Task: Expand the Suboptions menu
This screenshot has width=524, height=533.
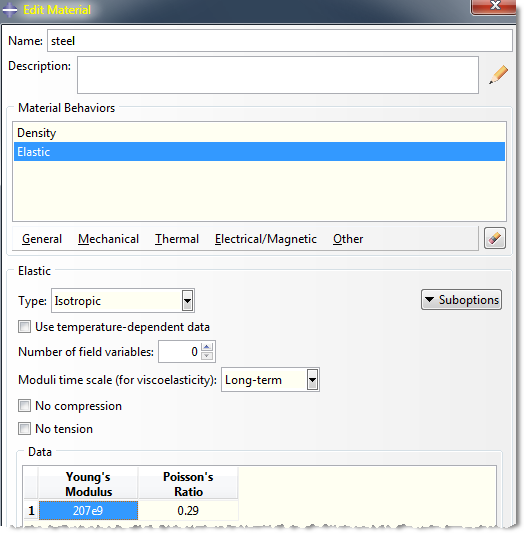Action: tap(461, 299)
